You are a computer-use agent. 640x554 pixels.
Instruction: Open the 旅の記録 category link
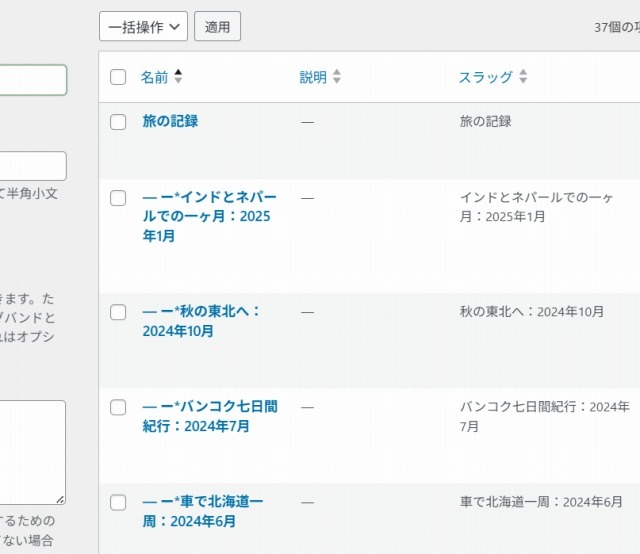(170, 121)
